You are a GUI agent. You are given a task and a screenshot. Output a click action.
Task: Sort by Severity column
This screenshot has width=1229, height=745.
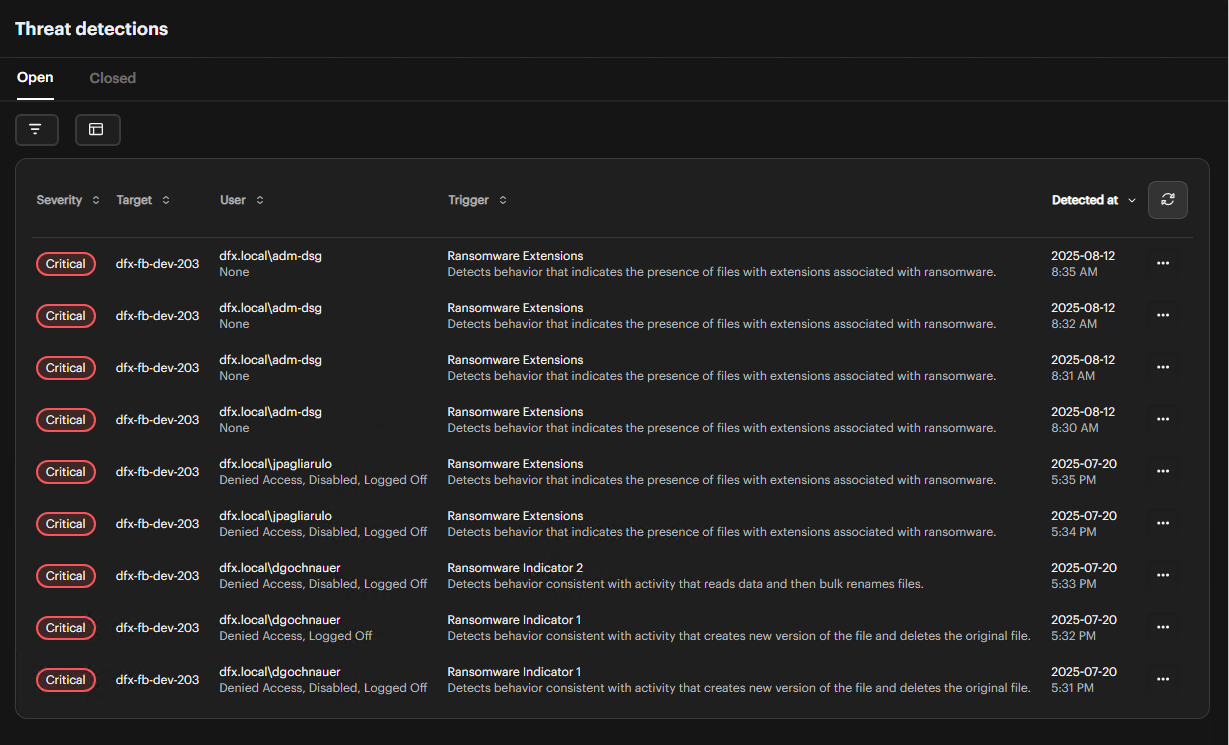click(x=68, y=200)
